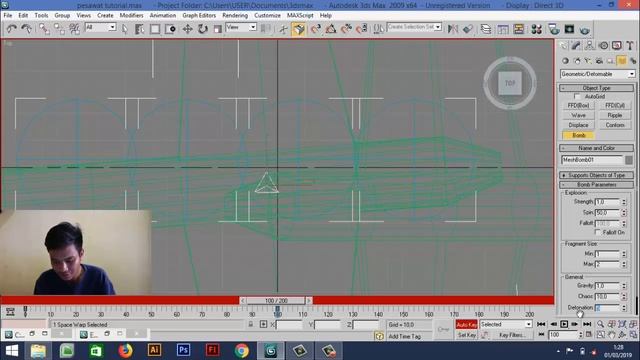Toggle the Spinner Snap icon

tap(362, 29)
